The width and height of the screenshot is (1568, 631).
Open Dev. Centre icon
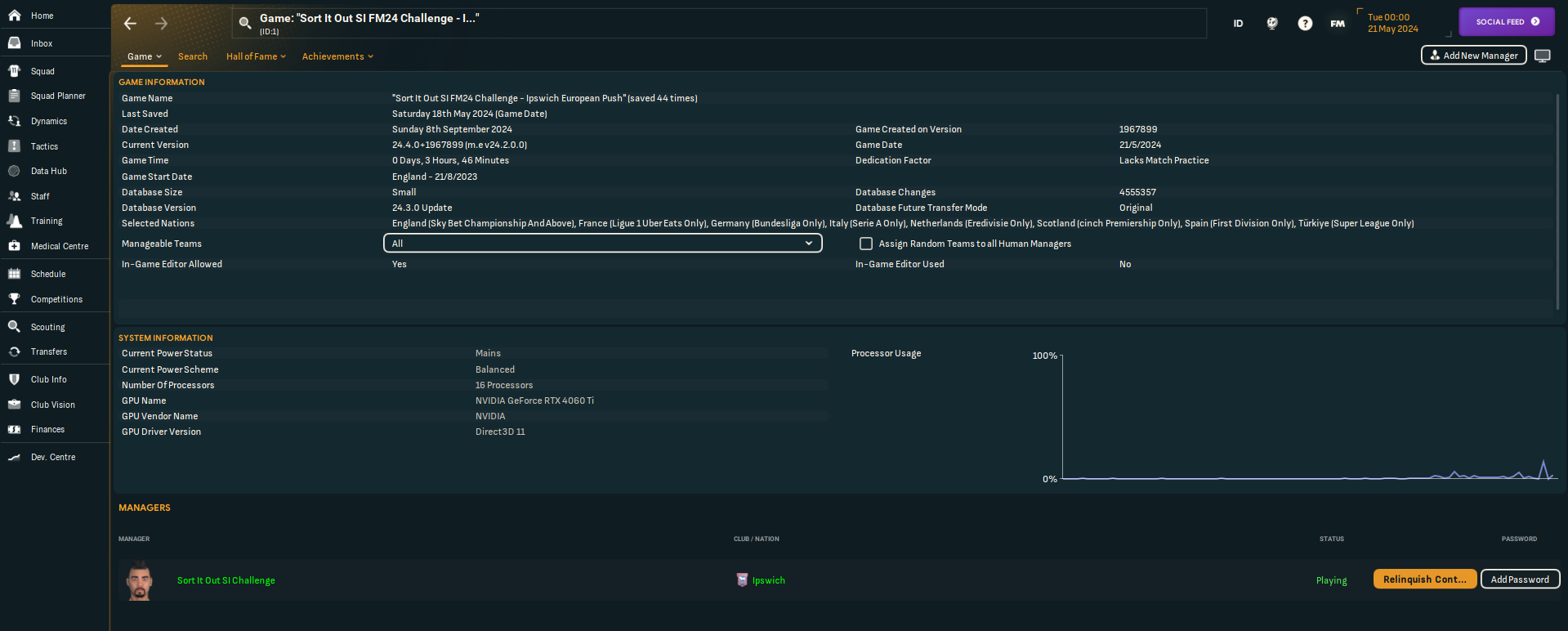14,457
